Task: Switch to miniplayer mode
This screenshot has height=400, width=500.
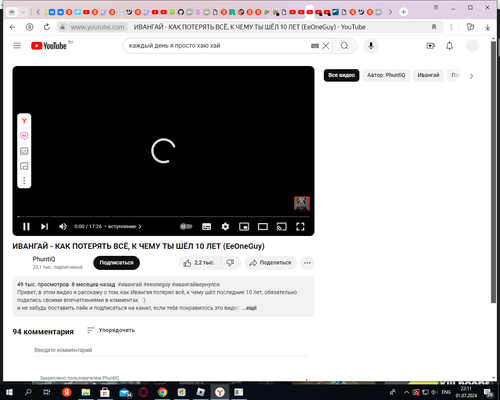Action: tap(244, 227)
